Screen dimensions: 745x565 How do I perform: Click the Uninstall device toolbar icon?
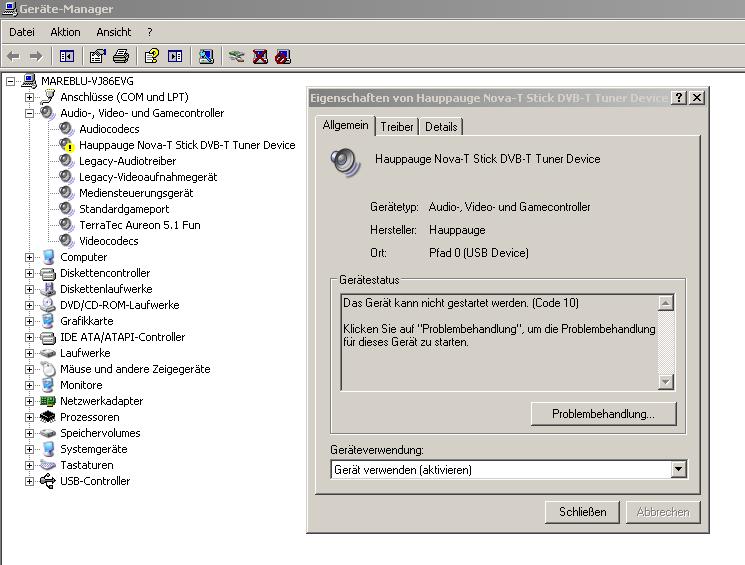coord(260,57)
